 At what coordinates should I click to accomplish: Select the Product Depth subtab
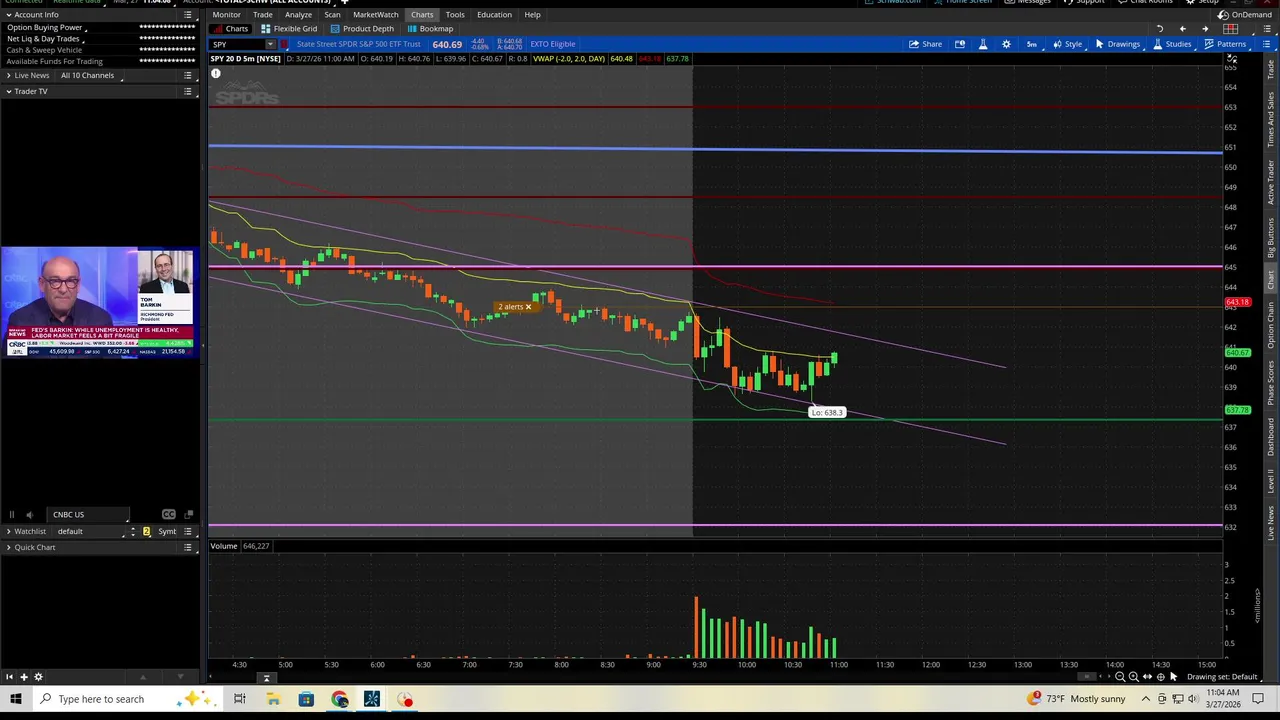361,29
